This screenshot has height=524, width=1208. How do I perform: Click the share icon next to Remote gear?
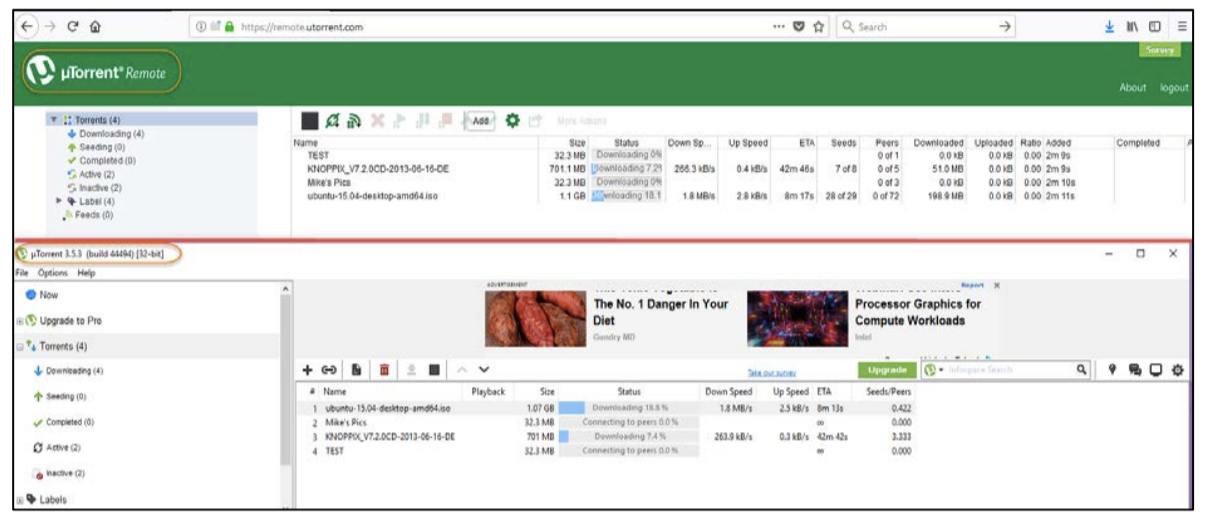pos(536,120)
